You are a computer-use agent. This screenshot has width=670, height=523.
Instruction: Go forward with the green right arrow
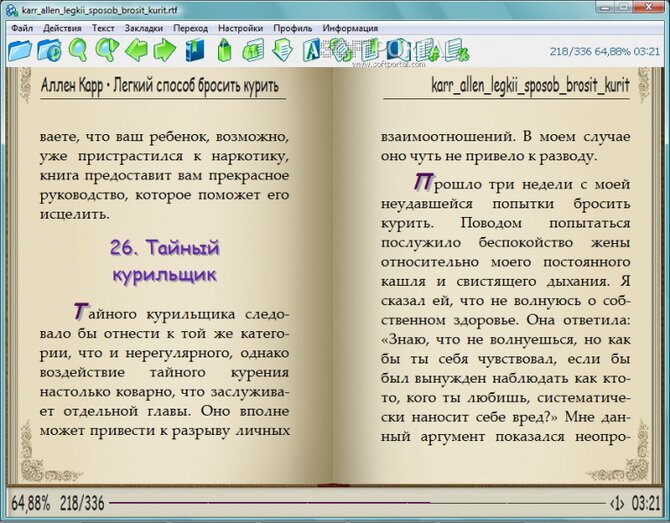coord(165,50)
